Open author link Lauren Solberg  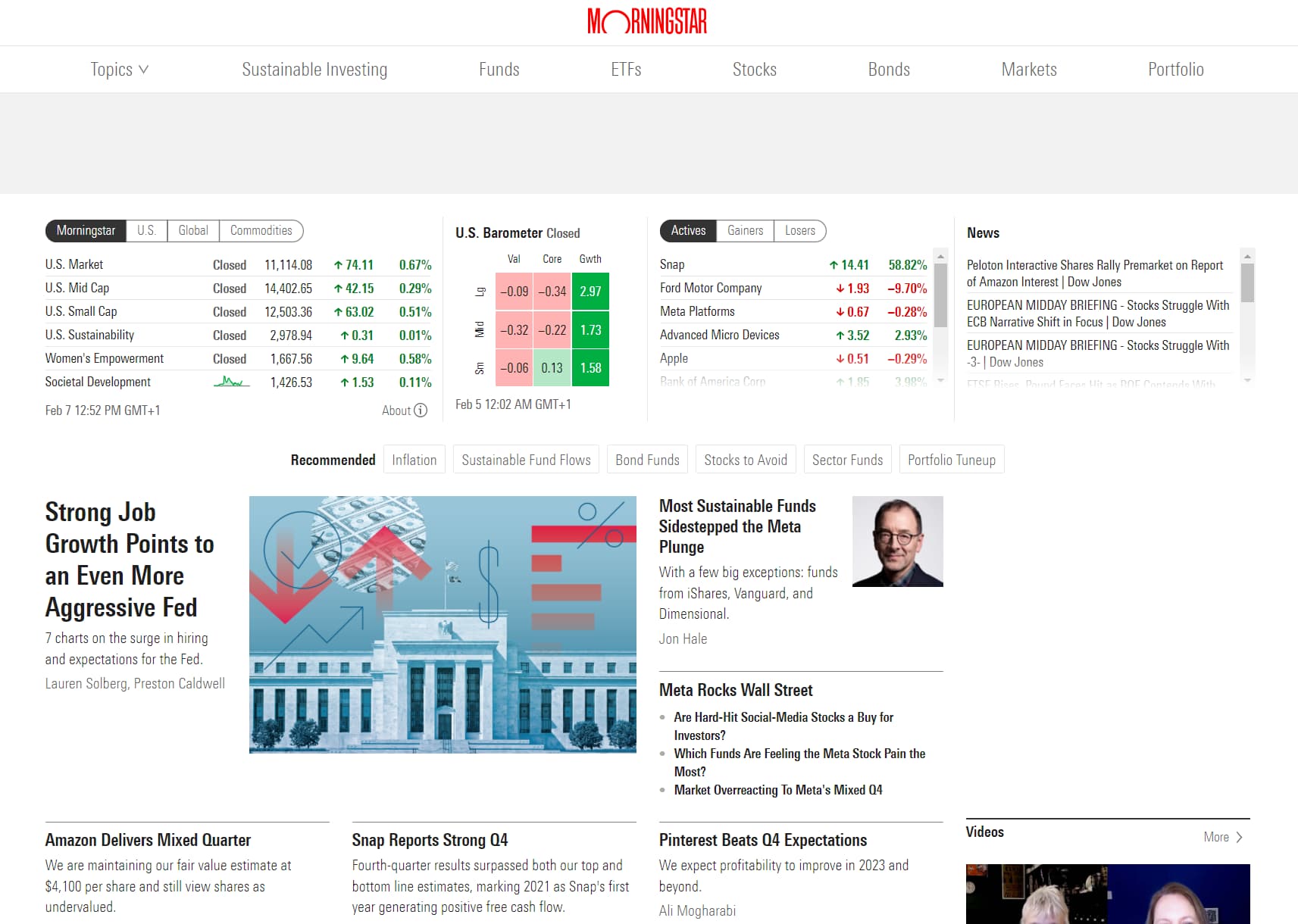click(x=86, y=683)
